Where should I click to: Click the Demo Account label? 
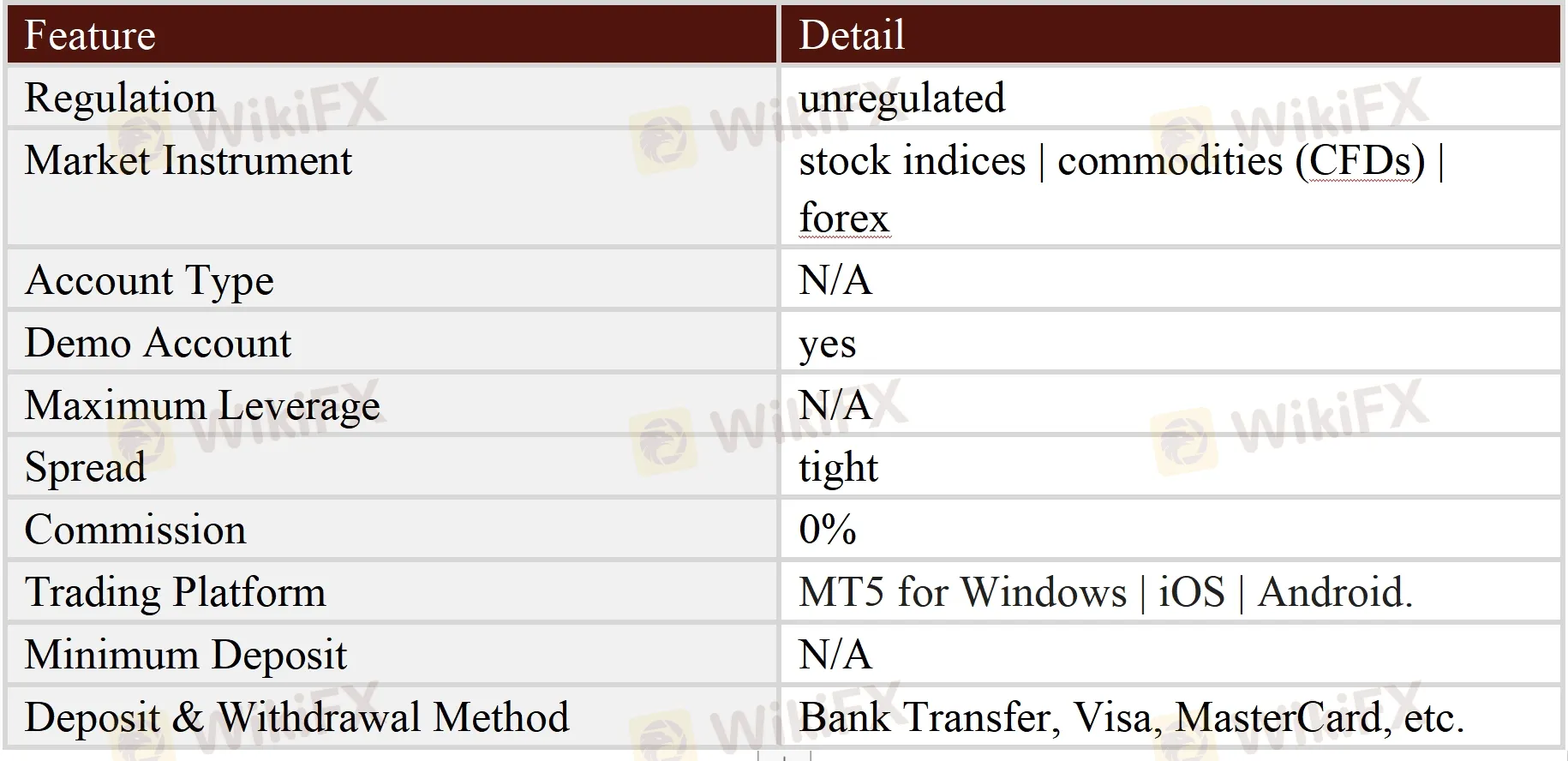(x=158, y=343)
